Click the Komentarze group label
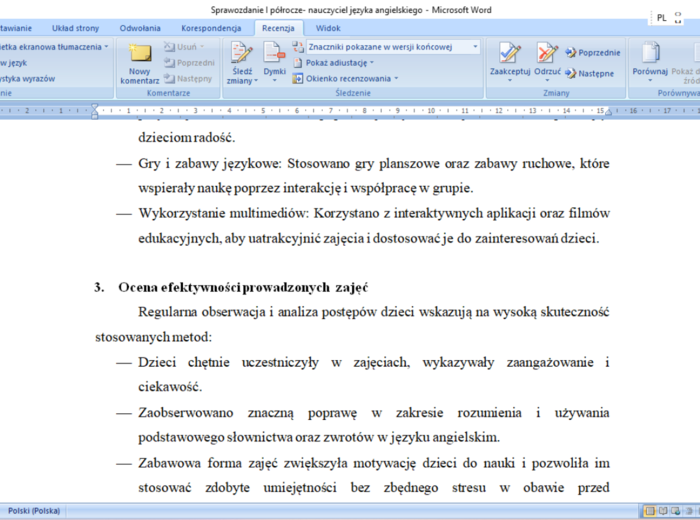 click(168, 93)
